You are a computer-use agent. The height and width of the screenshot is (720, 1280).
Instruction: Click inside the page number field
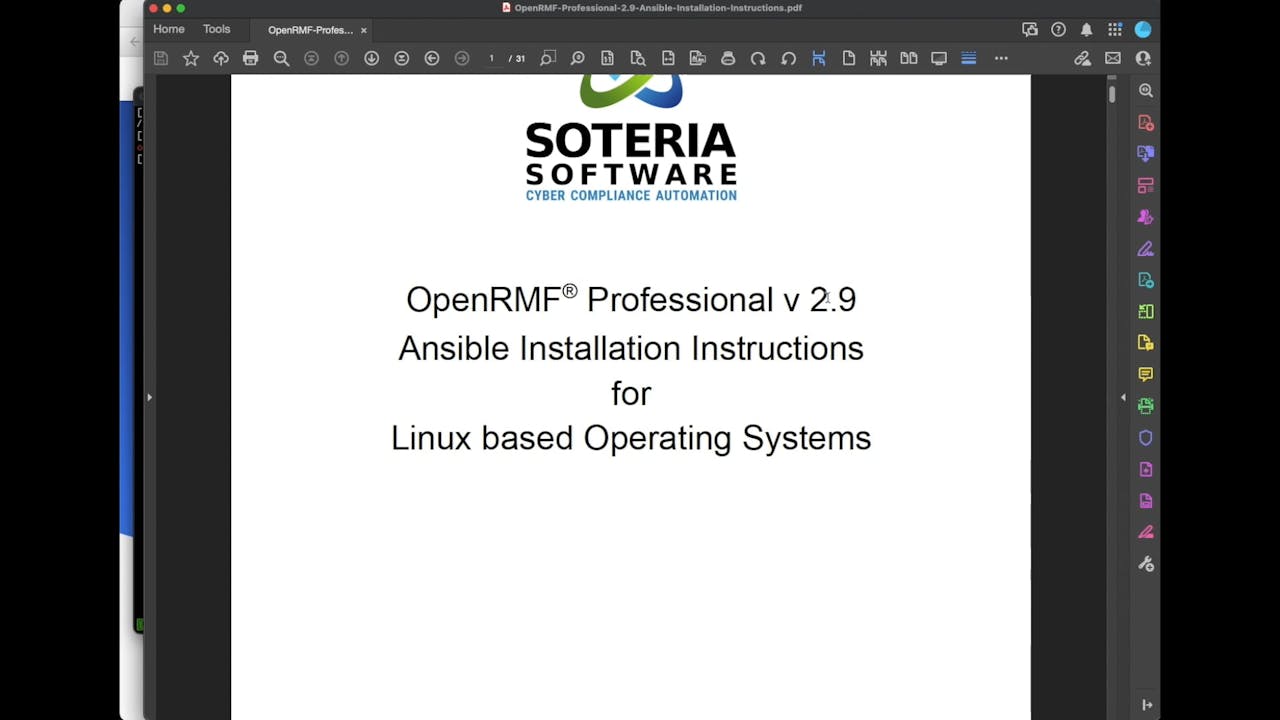click(x=492, y=58)
